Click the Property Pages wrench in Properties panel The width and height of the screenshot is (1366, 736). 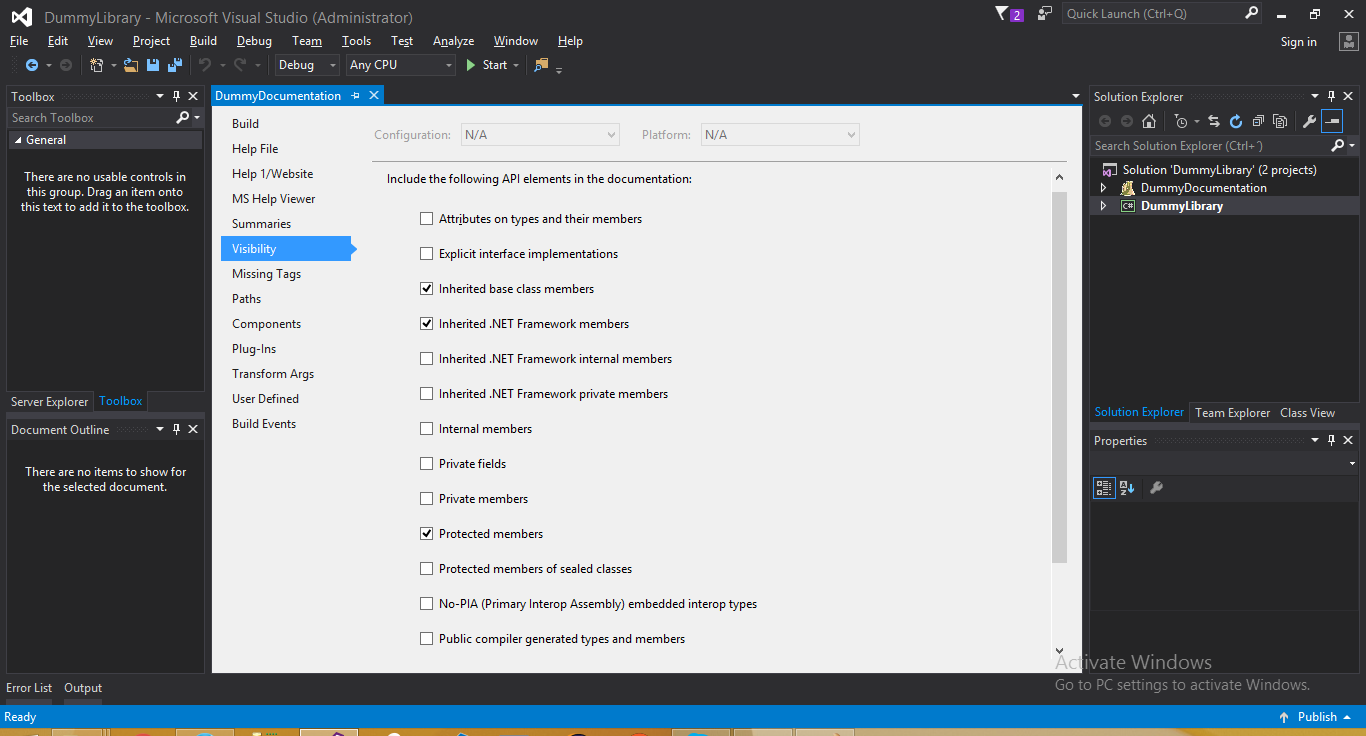click(1156, 488)
